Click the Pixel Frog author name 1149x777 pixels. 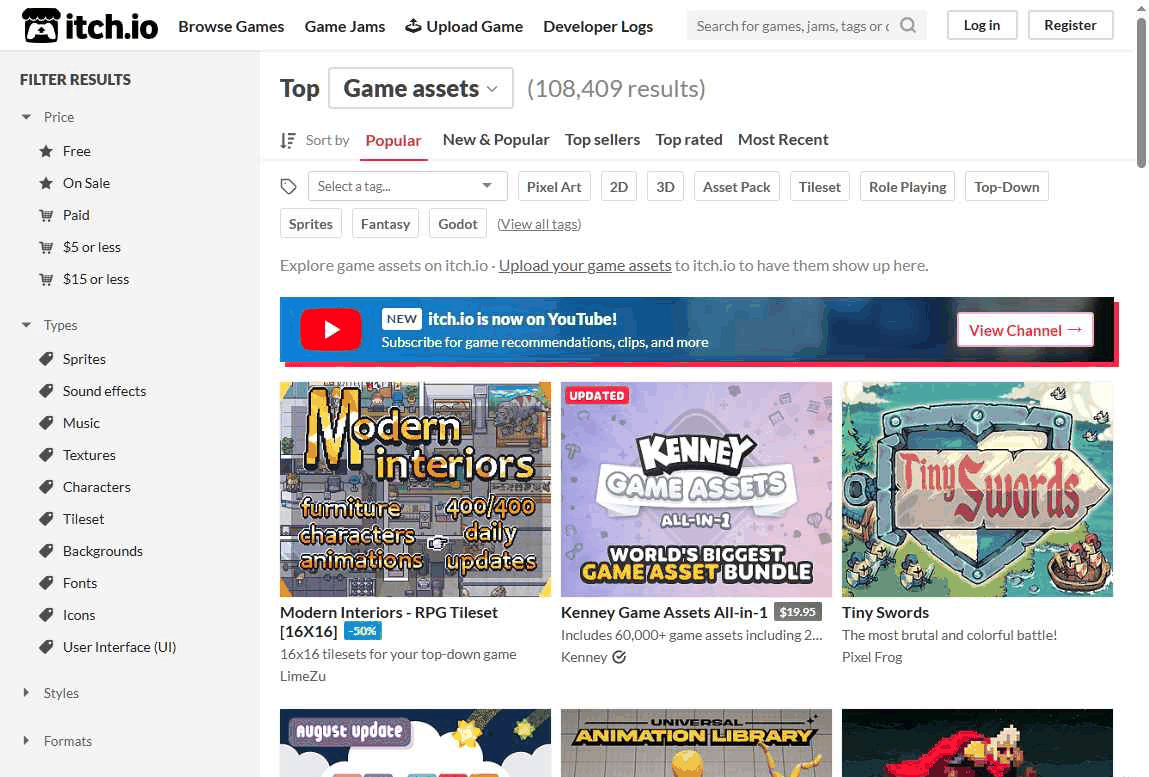click(x=872, y=657)
